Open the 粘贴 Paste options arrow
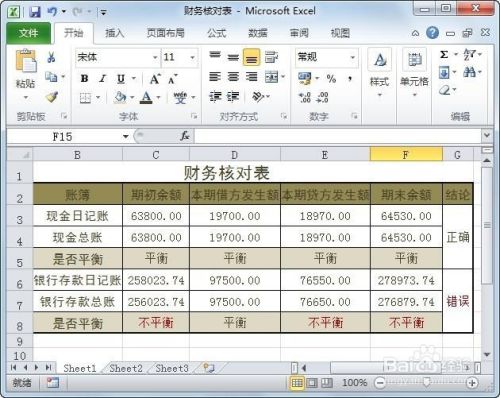The image size is (500, 398). [x=26, y=97]
